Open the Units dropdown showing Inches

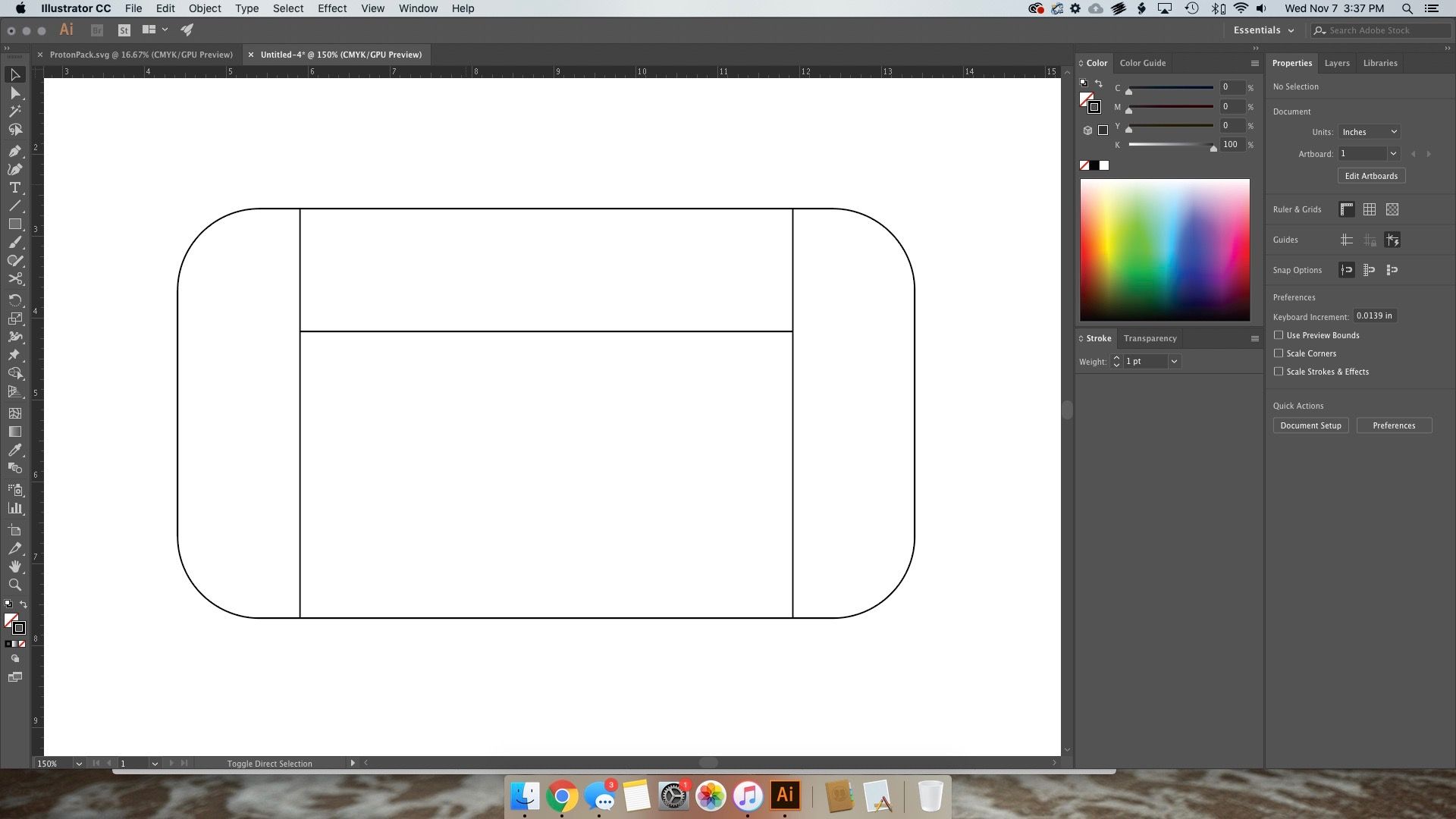click(x=1369, y=132)
